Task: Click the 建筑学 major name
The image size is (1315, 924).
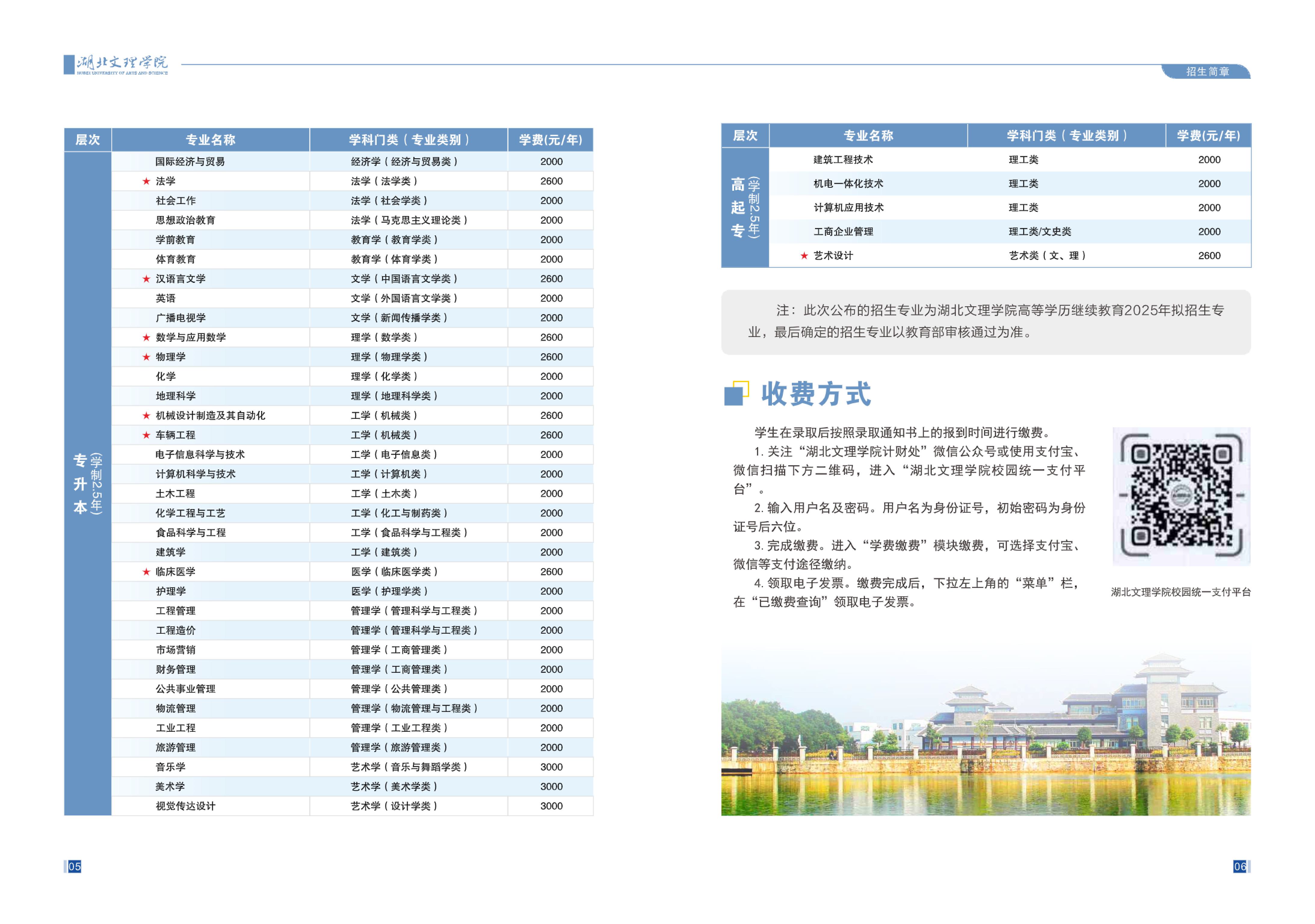Action: 171,552
